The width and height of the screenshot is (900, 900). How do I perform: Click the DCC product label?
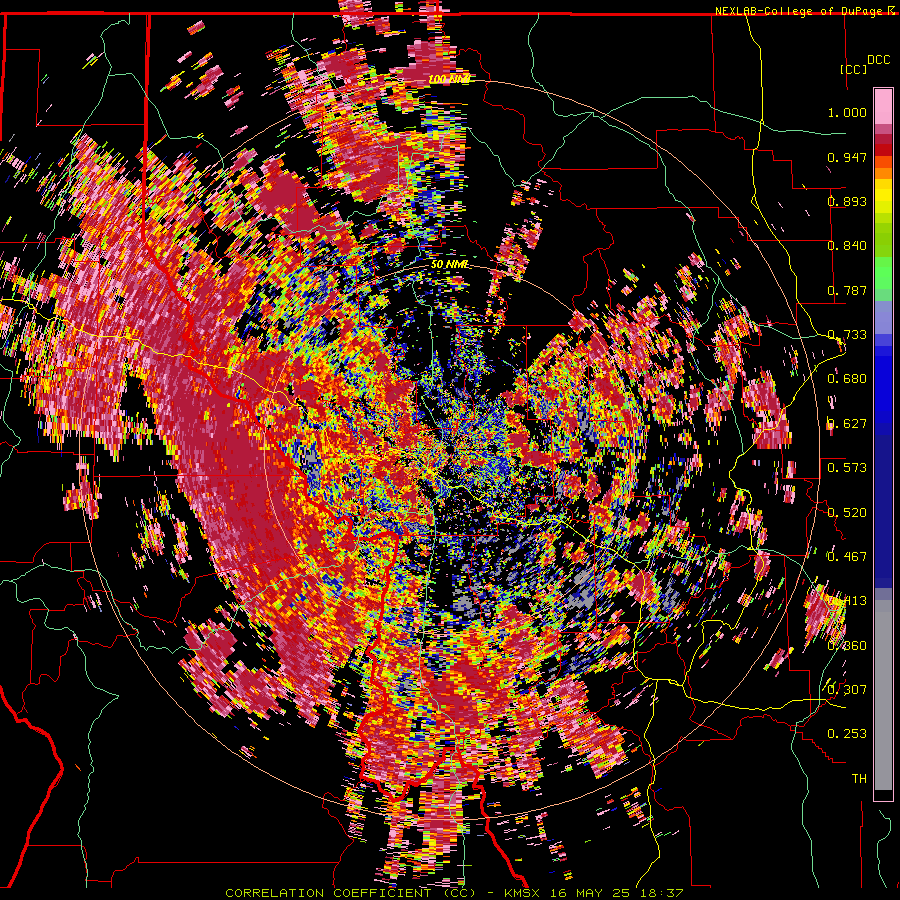pos(878,60)
